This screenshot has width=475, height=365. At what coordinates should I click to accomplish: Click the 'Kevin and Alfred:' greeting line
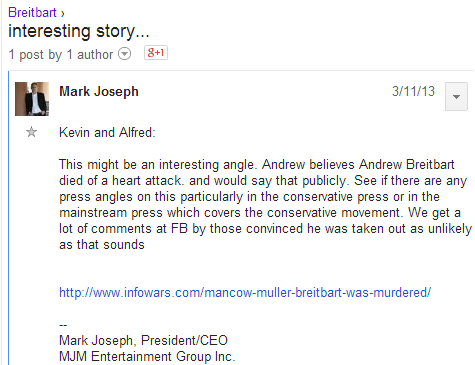(x=107, y=132)
